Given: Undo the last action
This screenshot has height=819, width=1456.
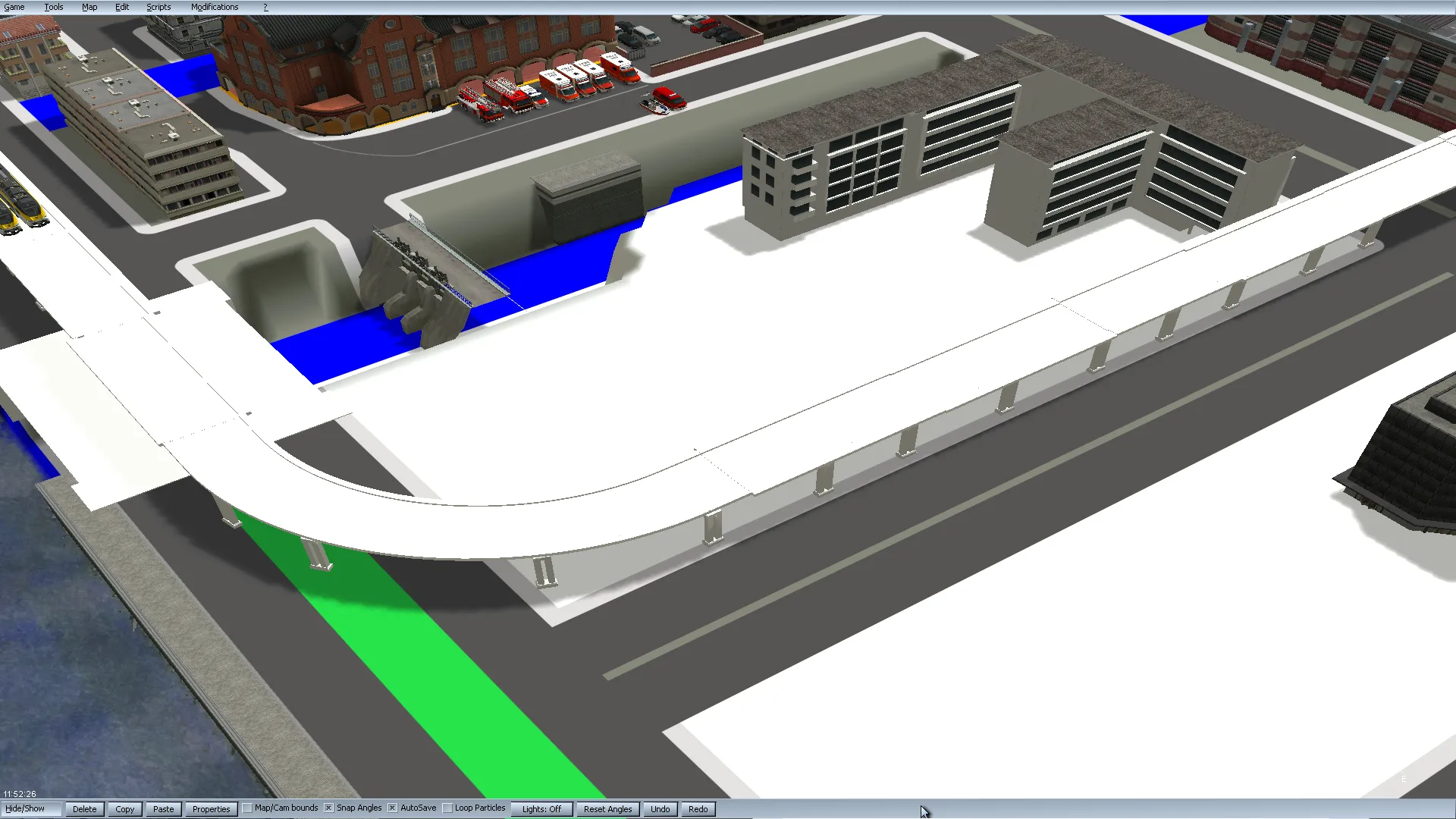Looking at the screenshot, I should 660,809.
